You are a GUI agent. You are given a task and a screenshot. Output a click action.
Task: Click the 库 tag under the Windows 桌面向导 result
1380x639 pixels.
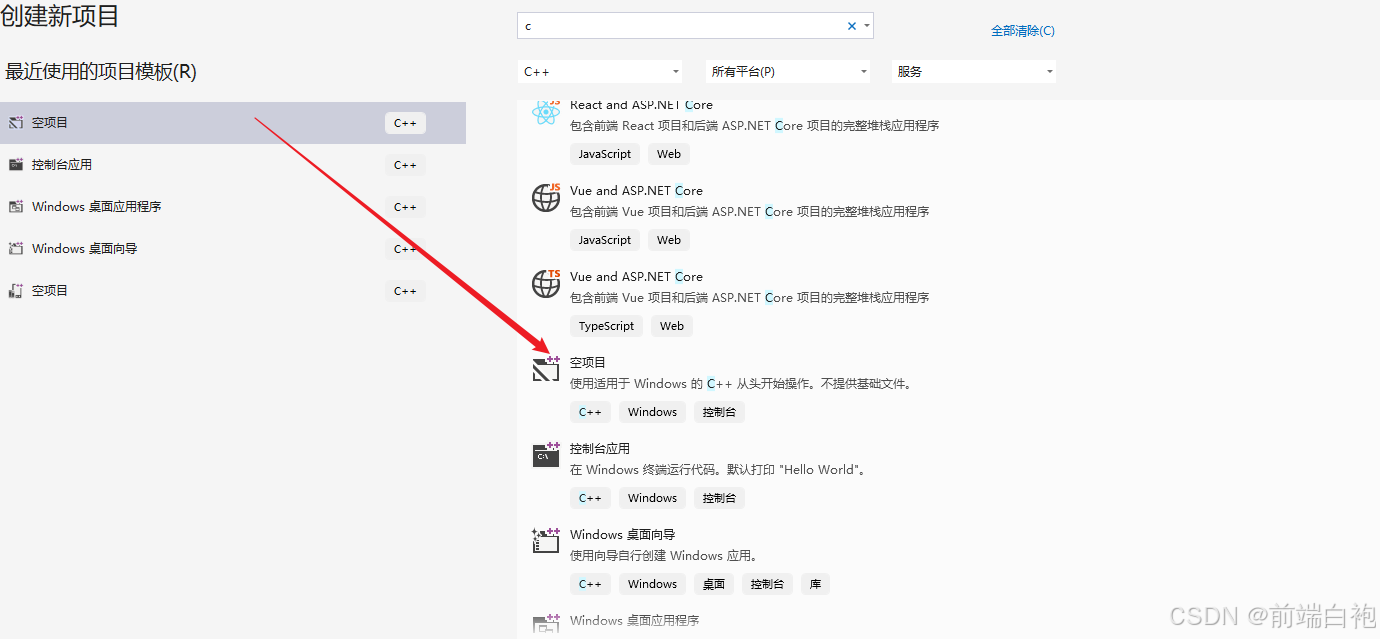pyautogui.click(x=816, y=584)
